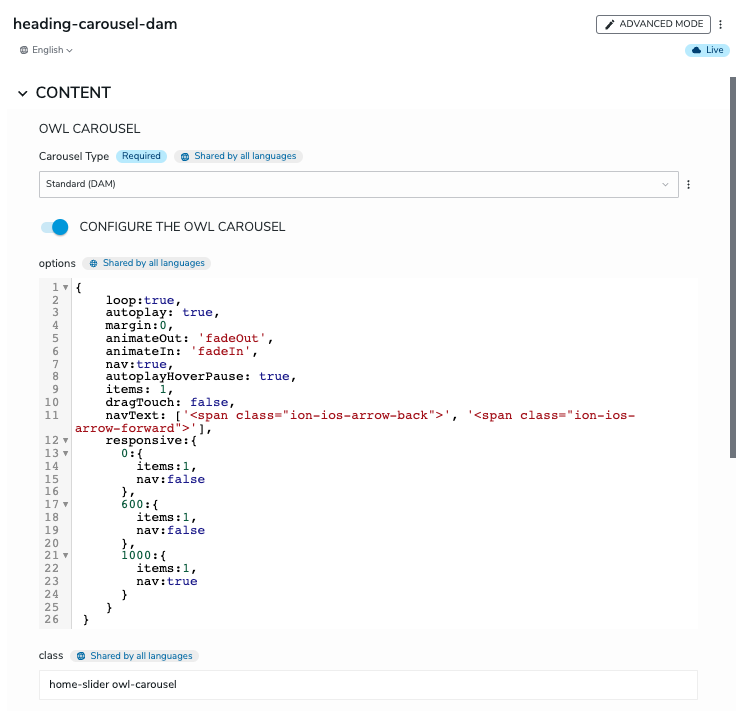Click globe icon in Carousel Type shared badge
Image resolution: width=753 pixels, height=711 pixels.
point(185,157)
